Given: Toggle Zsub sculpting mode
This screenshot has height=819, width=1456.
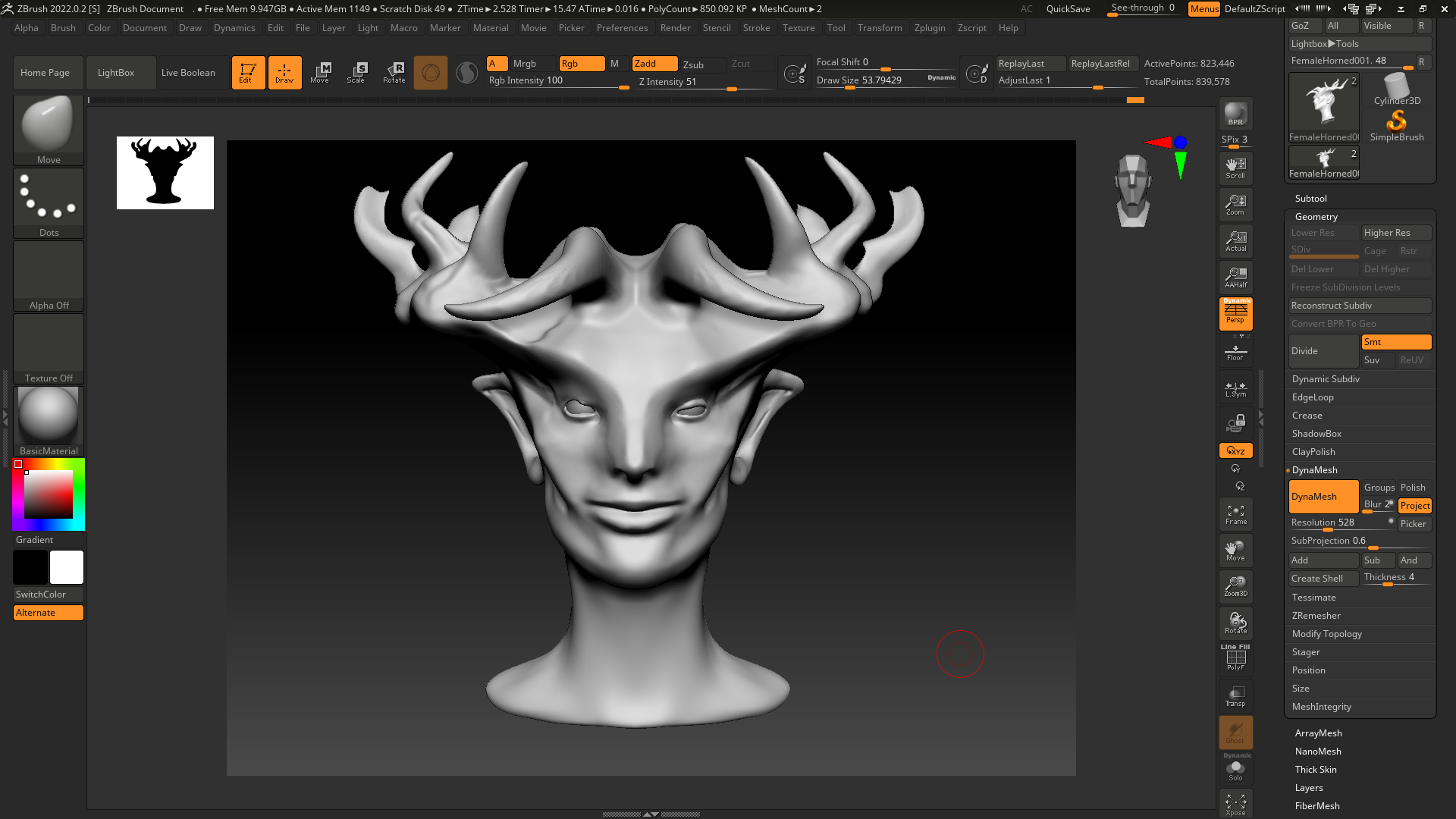Looking at the screenshot, I should [694, 63].
